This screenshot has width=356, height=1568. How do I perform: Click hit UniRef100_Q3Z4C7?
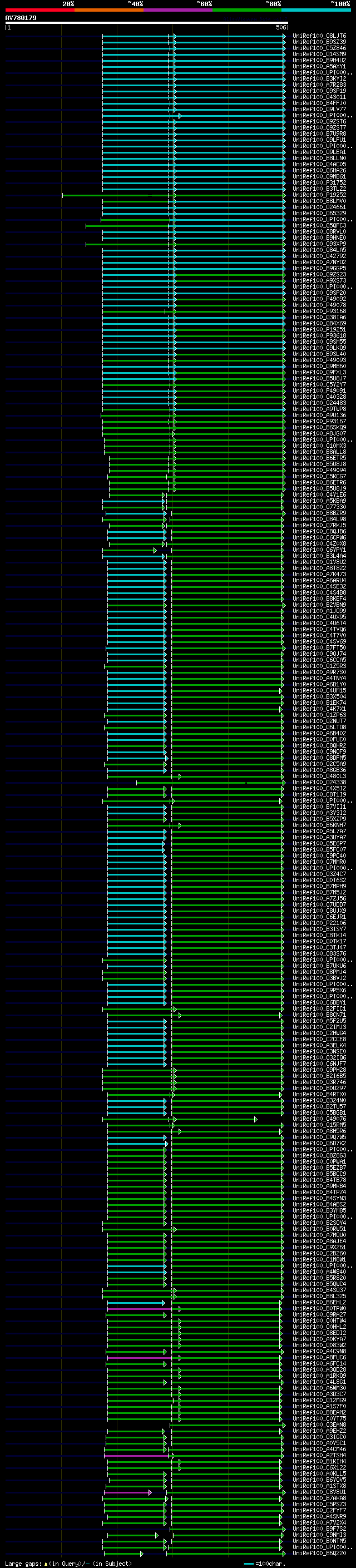coord(319,874)
